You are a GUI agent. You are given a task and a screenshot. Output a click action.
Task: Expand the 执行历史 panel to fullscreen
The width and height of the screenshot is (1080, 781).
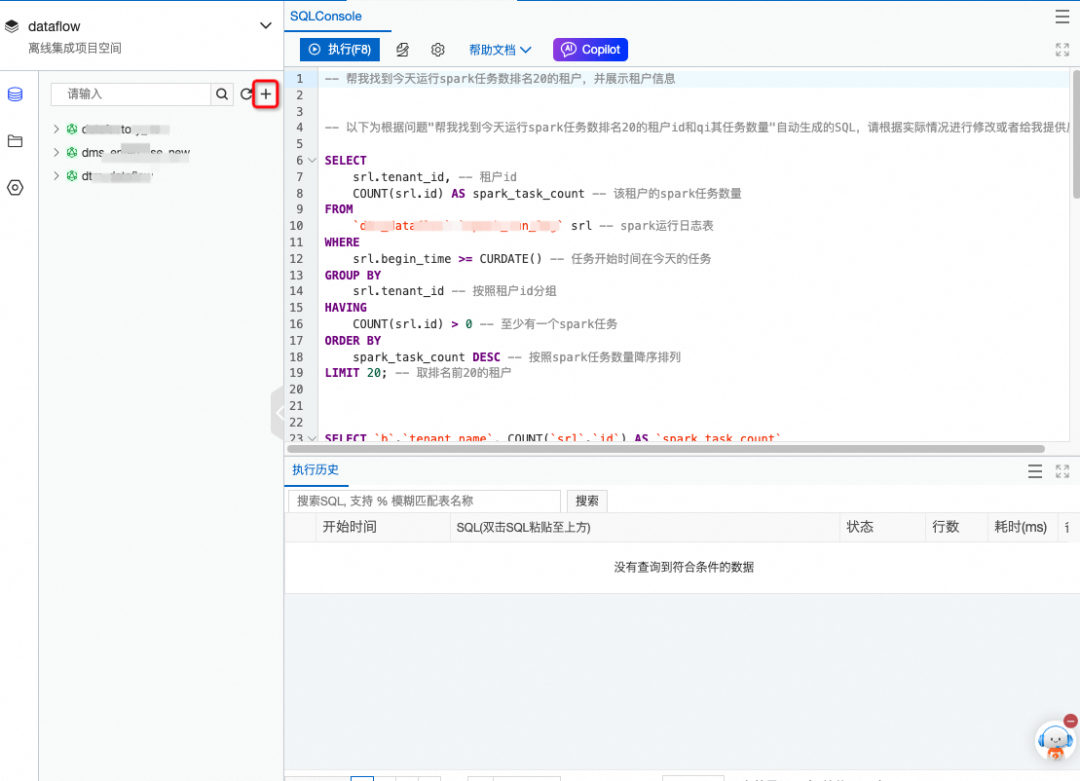(x=1062, y=471)
